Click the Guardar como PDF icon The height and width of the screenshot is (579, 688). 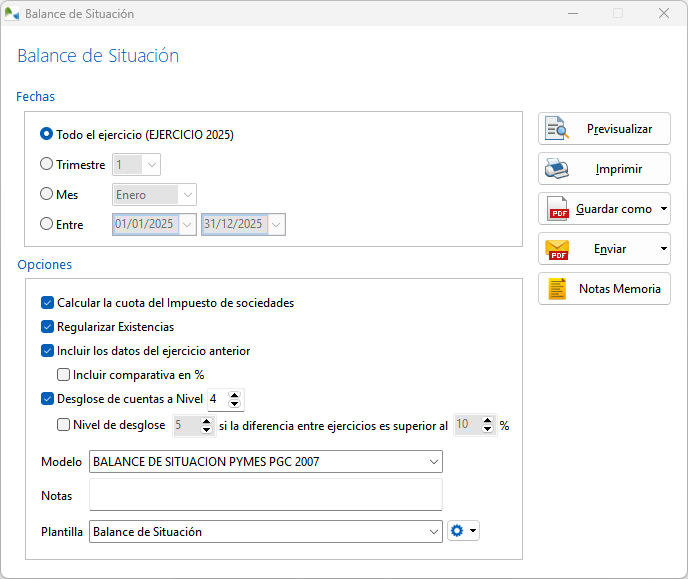coord(556,209)
